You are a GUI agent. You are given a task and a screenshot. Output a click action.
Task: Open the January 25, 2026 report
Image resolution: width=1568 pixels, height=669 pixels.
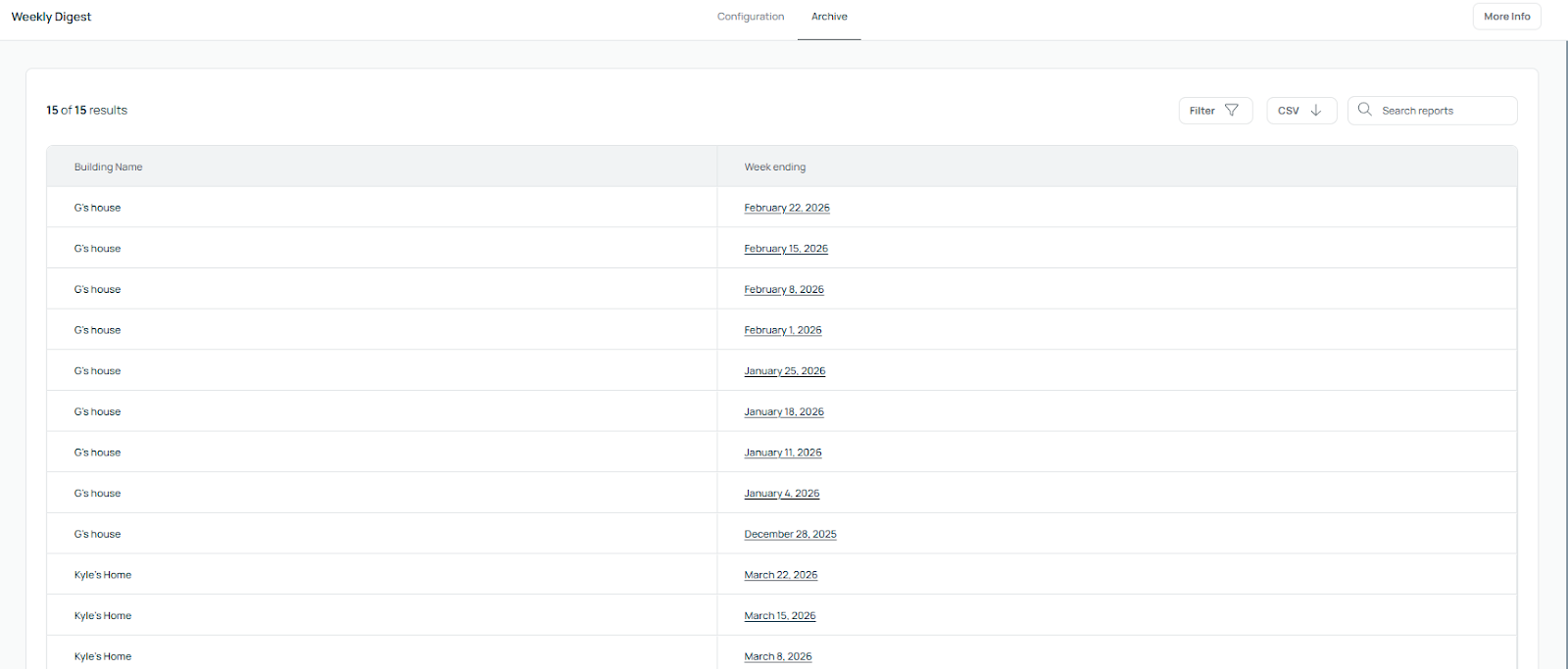point(784,371)
